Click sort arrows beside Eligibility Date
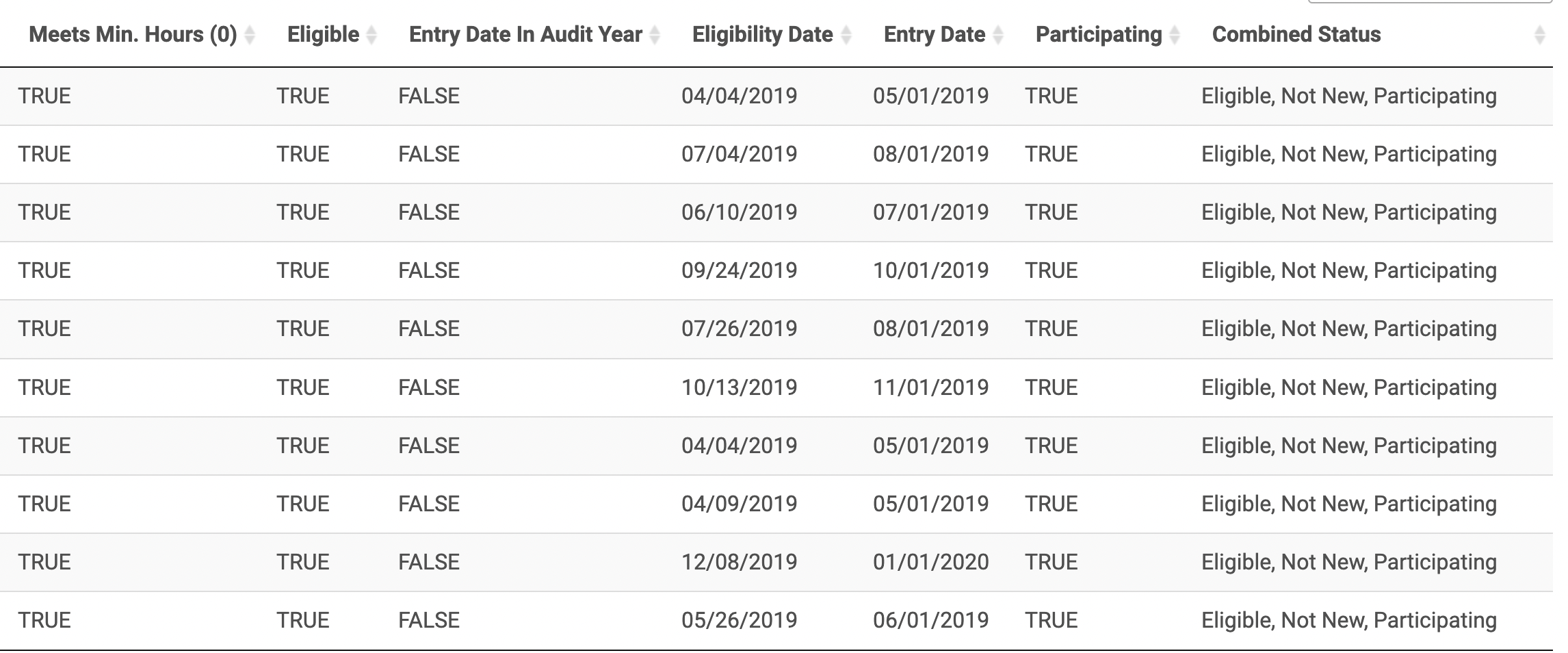This screenshot has height=653, width=1568. pyautogui.click(x=846, y=35)
